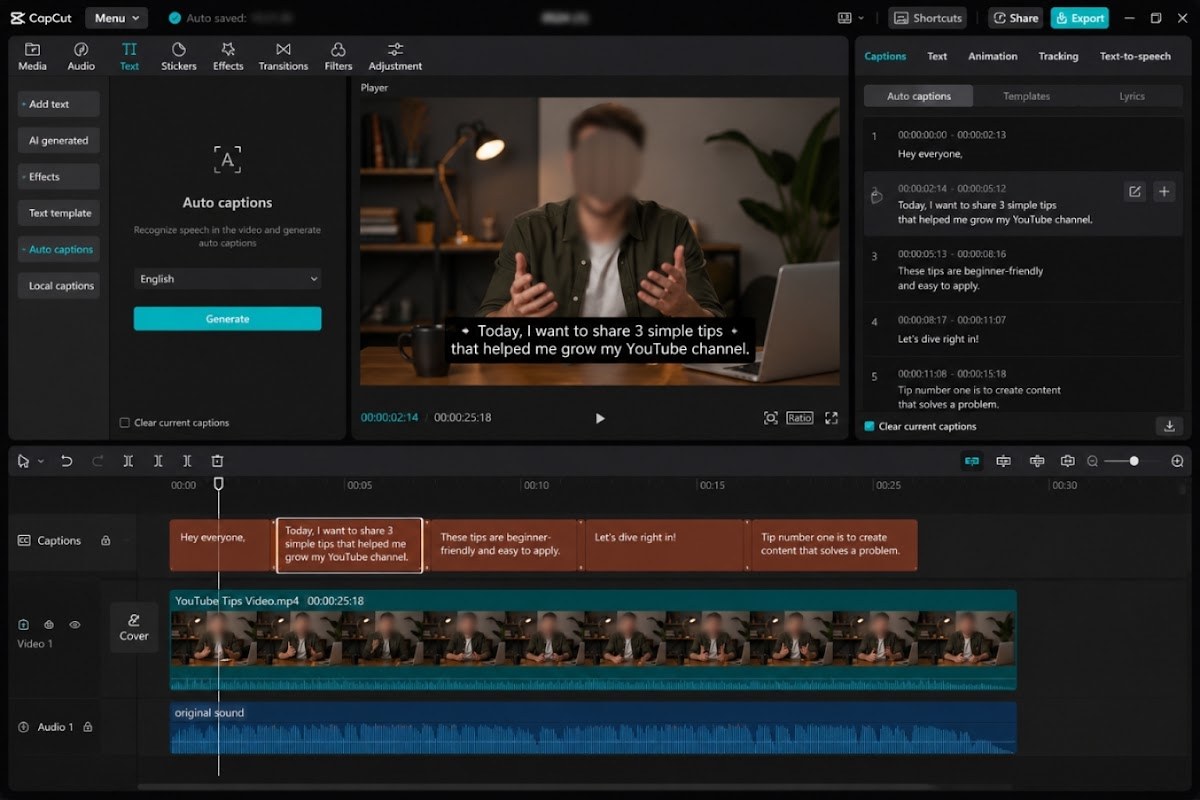Click the auto snapping icon in timeline toolbar
The image size is (1200, 800).
tap(1003, 461)
